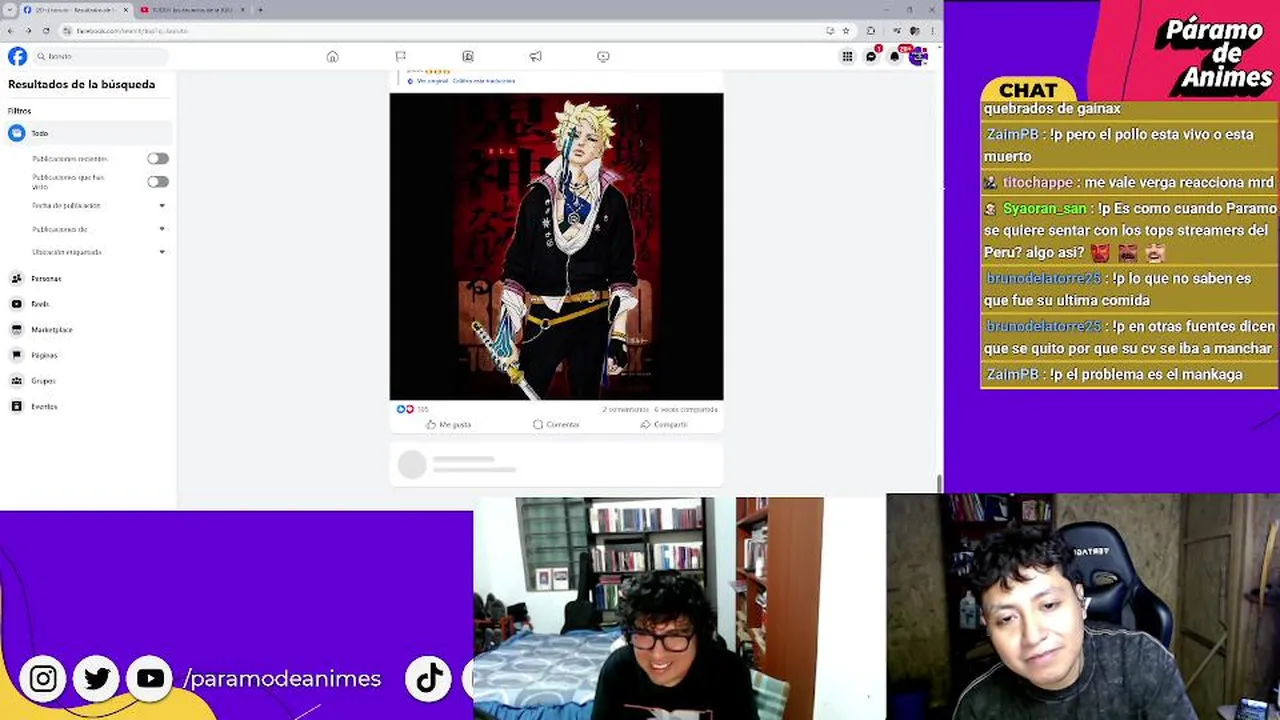Click Comentar on the post
The image size is (1280, 720).
coord(556,424)
